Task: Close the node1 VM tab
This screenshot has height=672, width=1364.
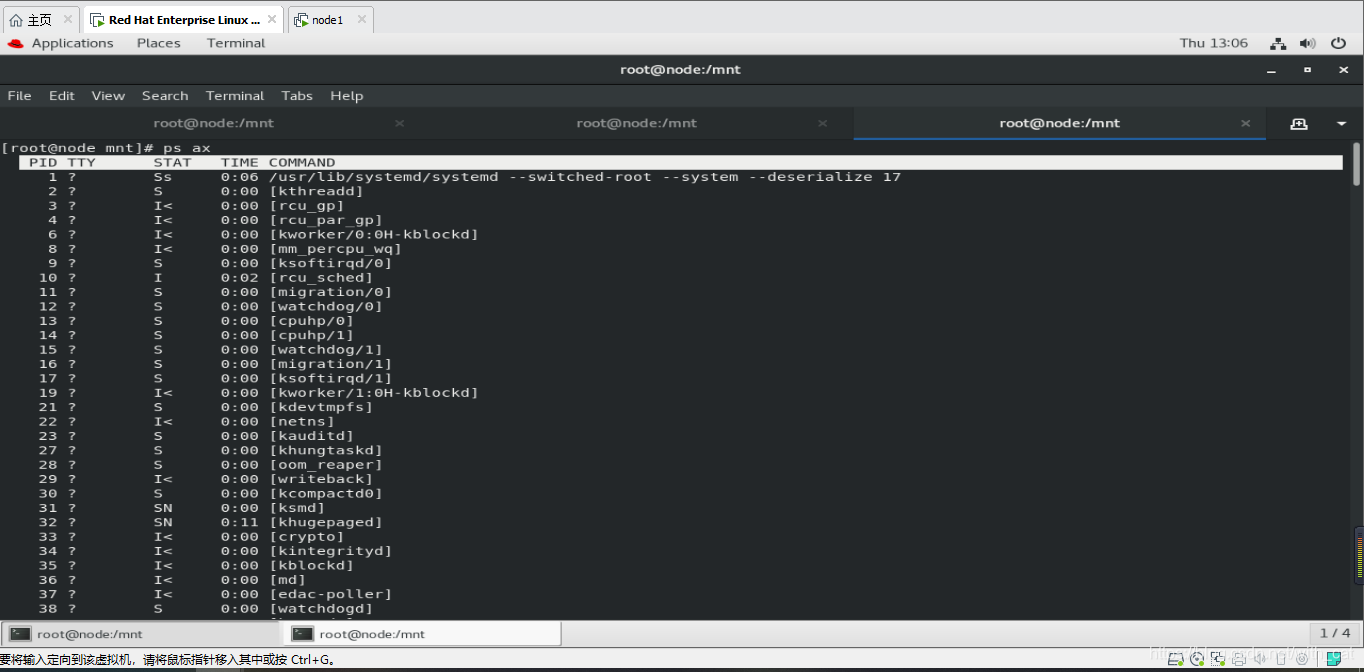Action: 361,19
